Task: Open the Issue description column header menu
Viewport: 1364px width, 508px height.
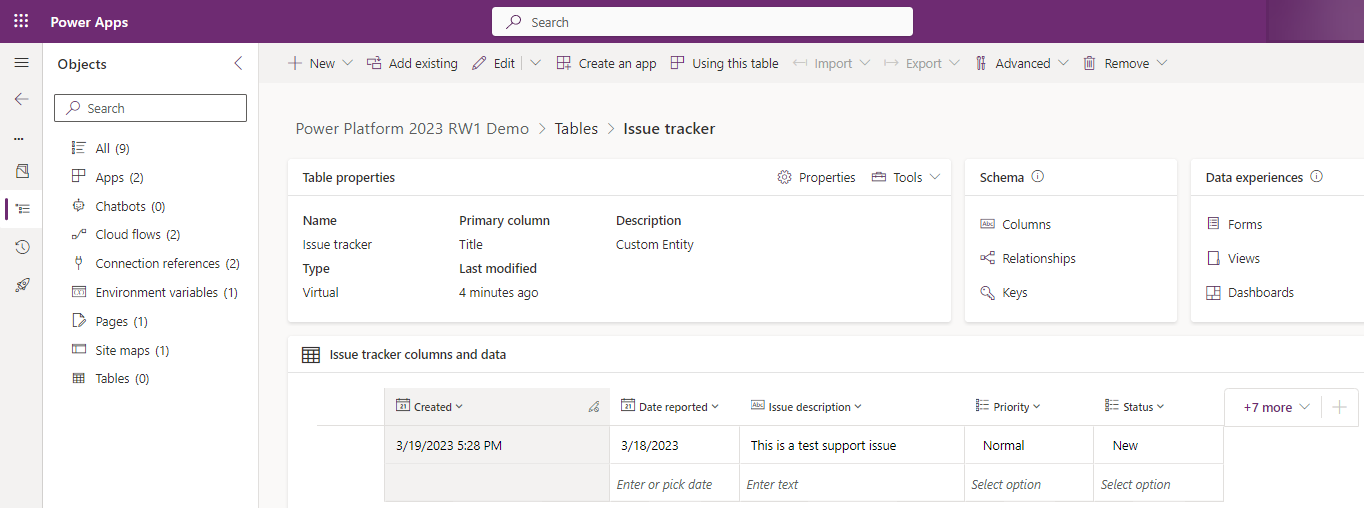Action: pyautogui.click(x=806, y=406)
